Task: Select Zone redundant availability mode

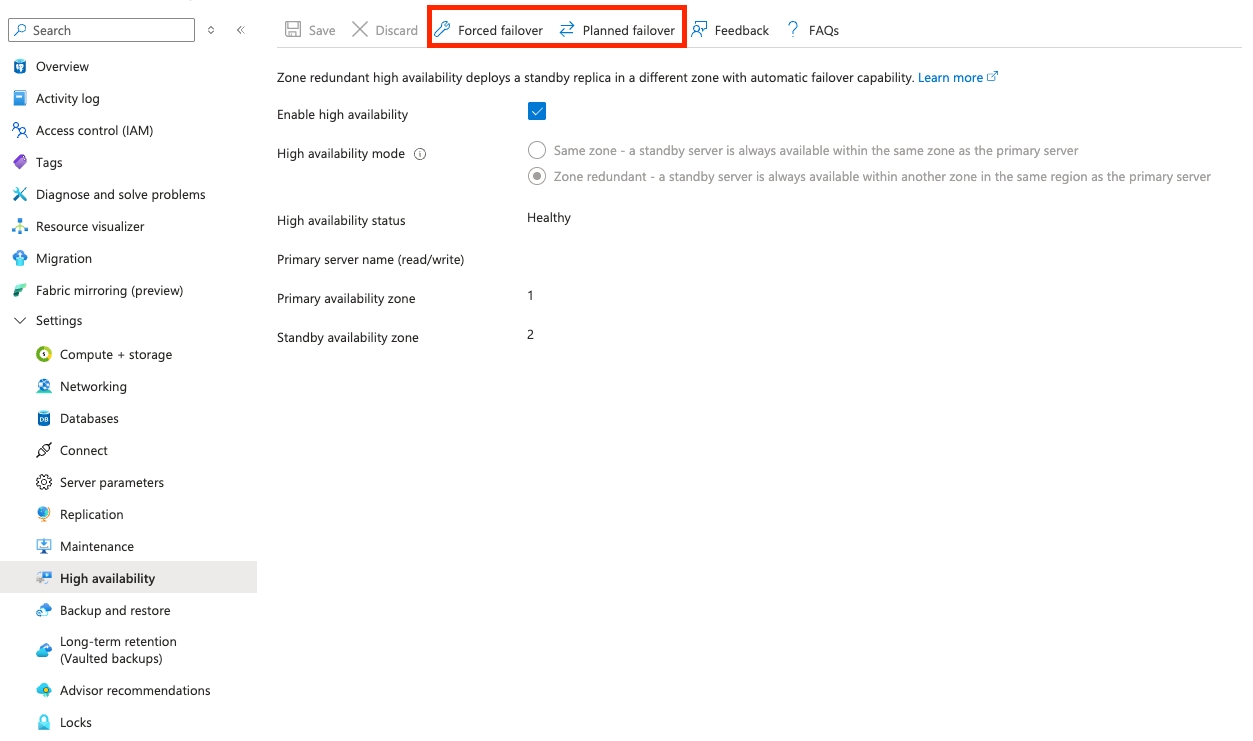Action: 536,176
